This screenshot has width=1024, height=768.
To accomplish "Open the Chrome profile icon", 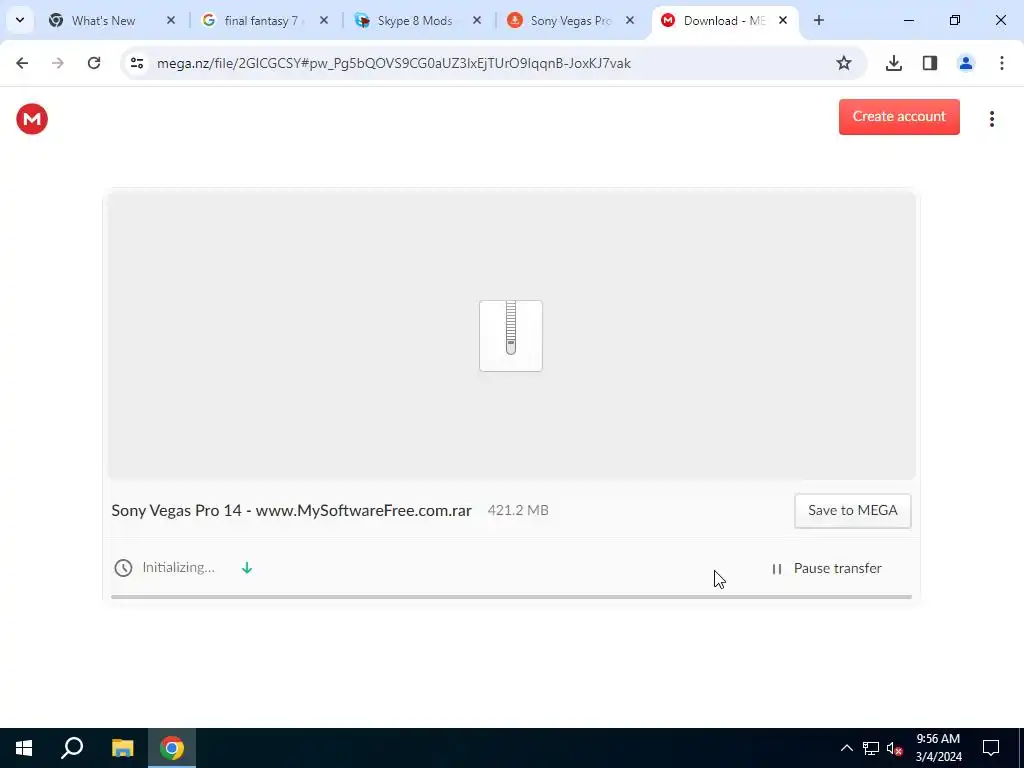I will (x=965, y=63).
